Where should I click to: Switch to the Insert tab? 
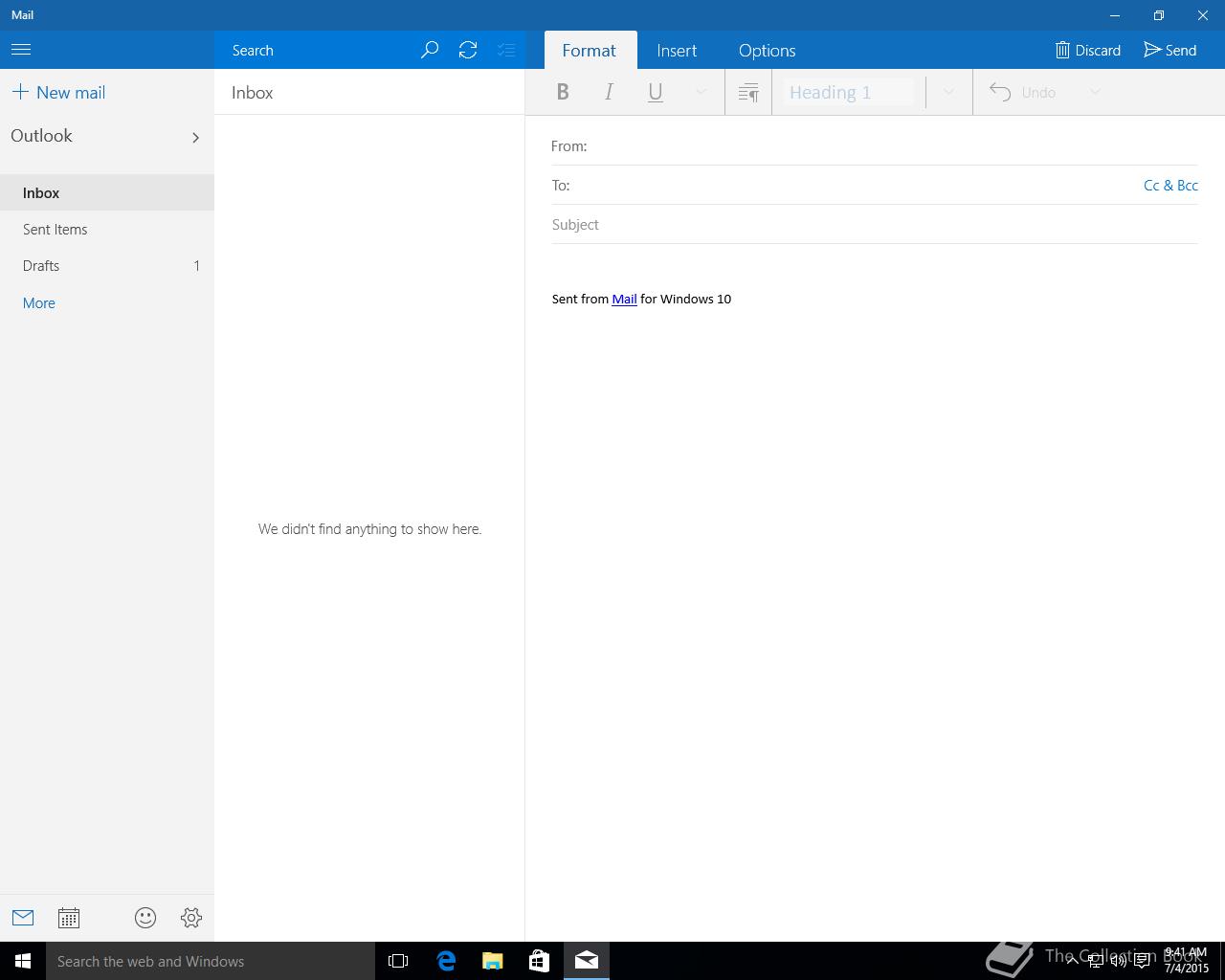click(677, 51)
